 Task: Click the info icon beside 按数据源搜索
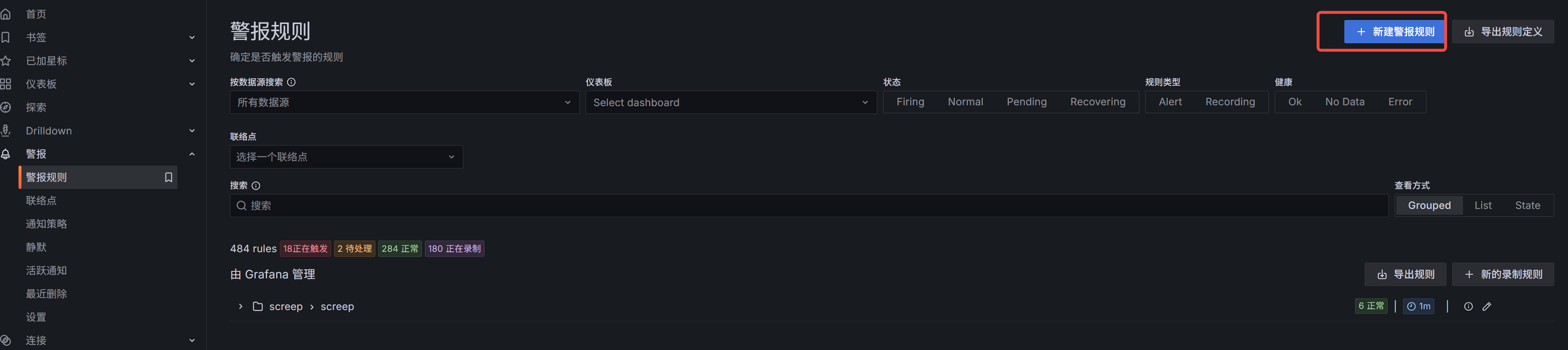point(292,82)
